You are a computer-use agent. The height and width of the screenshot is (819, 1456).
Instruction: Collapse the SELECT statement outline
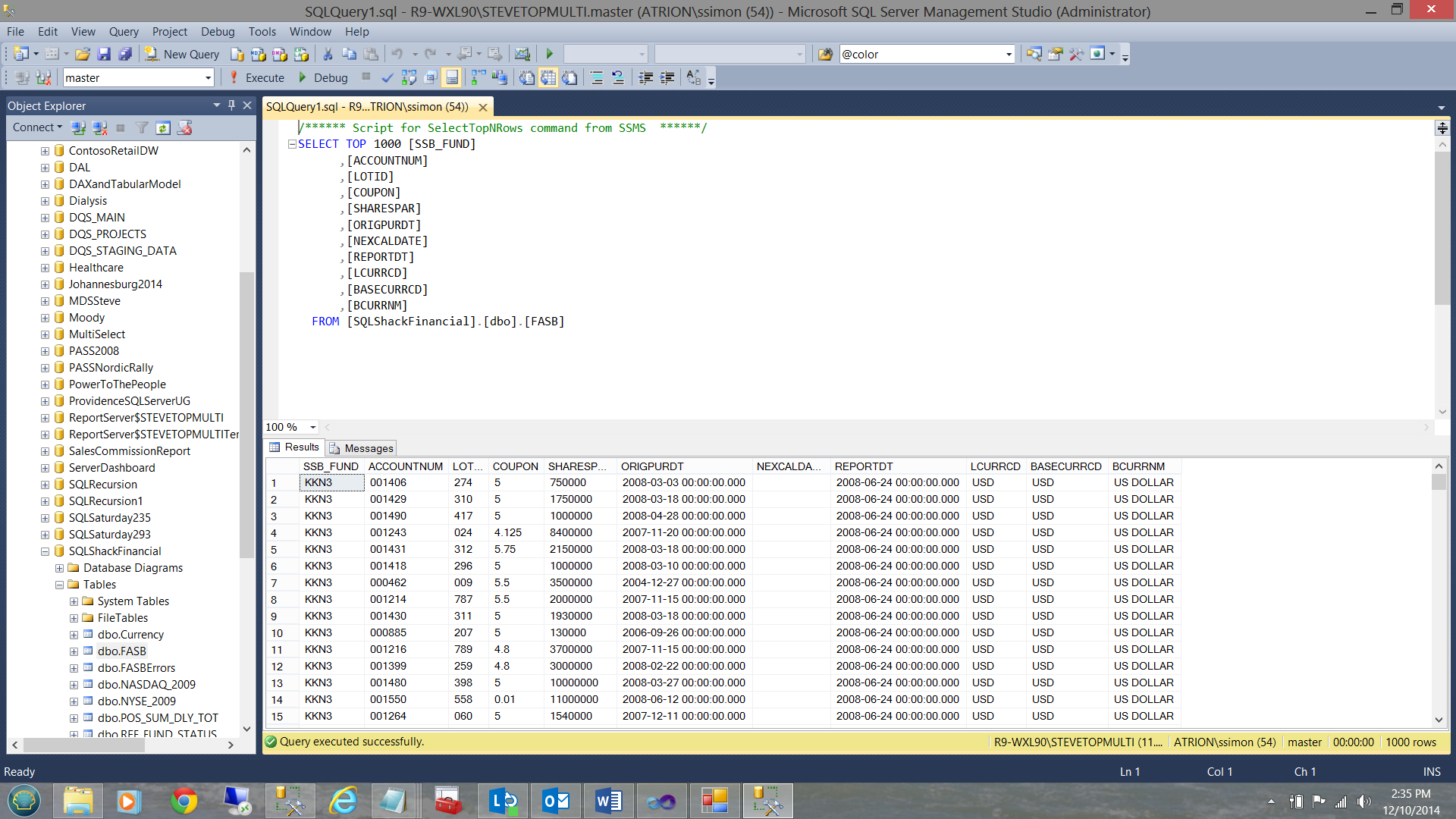coord(292,144)
